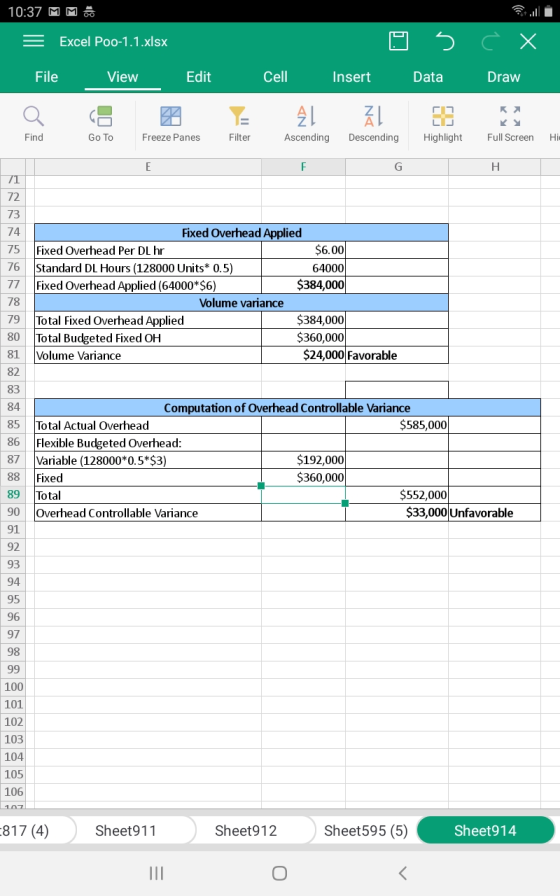Open the Insert tab
Viewport: 560px width, 896px height.
click(x=351, y=77)
